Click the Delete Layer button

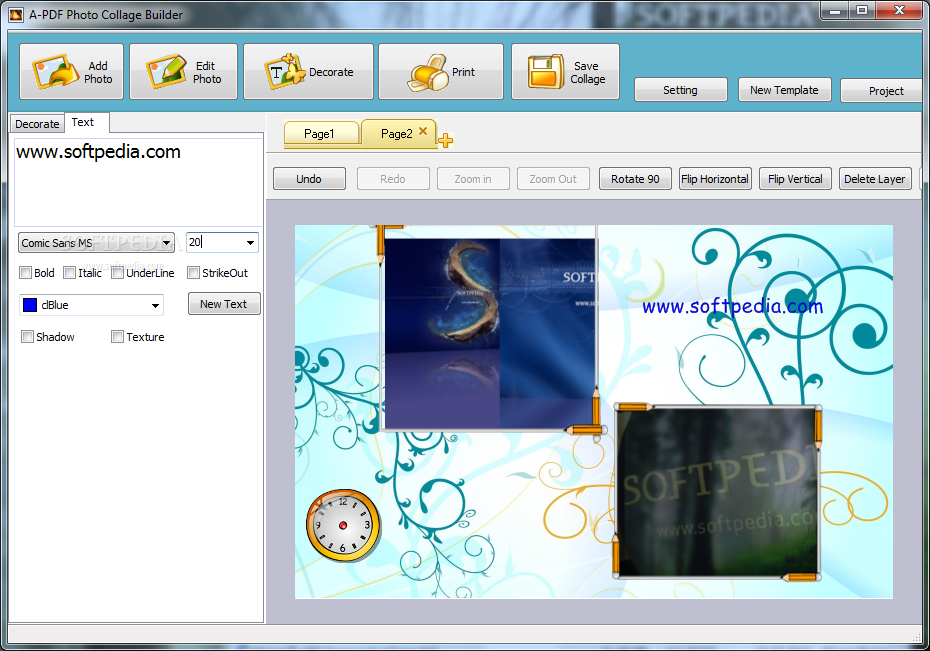point(875,179)
